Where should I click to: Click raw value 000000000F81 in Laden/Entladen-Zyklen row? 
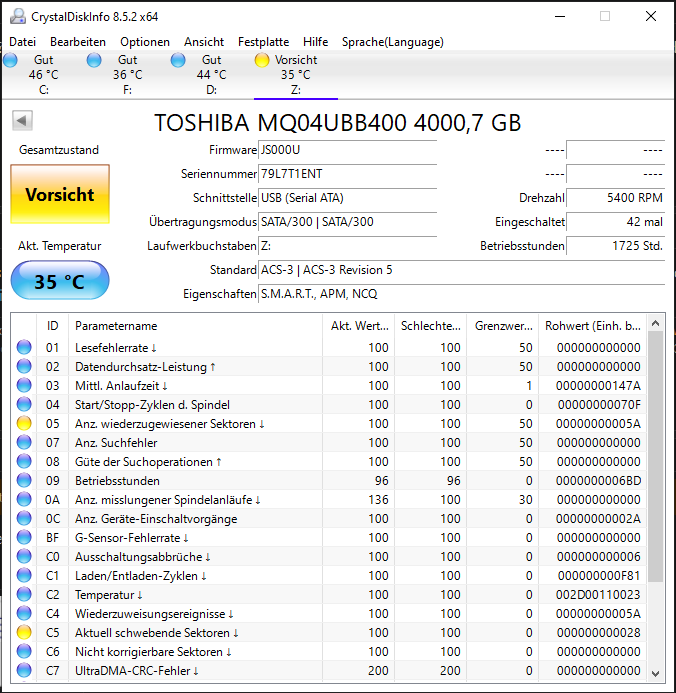[x=599, y=575]
